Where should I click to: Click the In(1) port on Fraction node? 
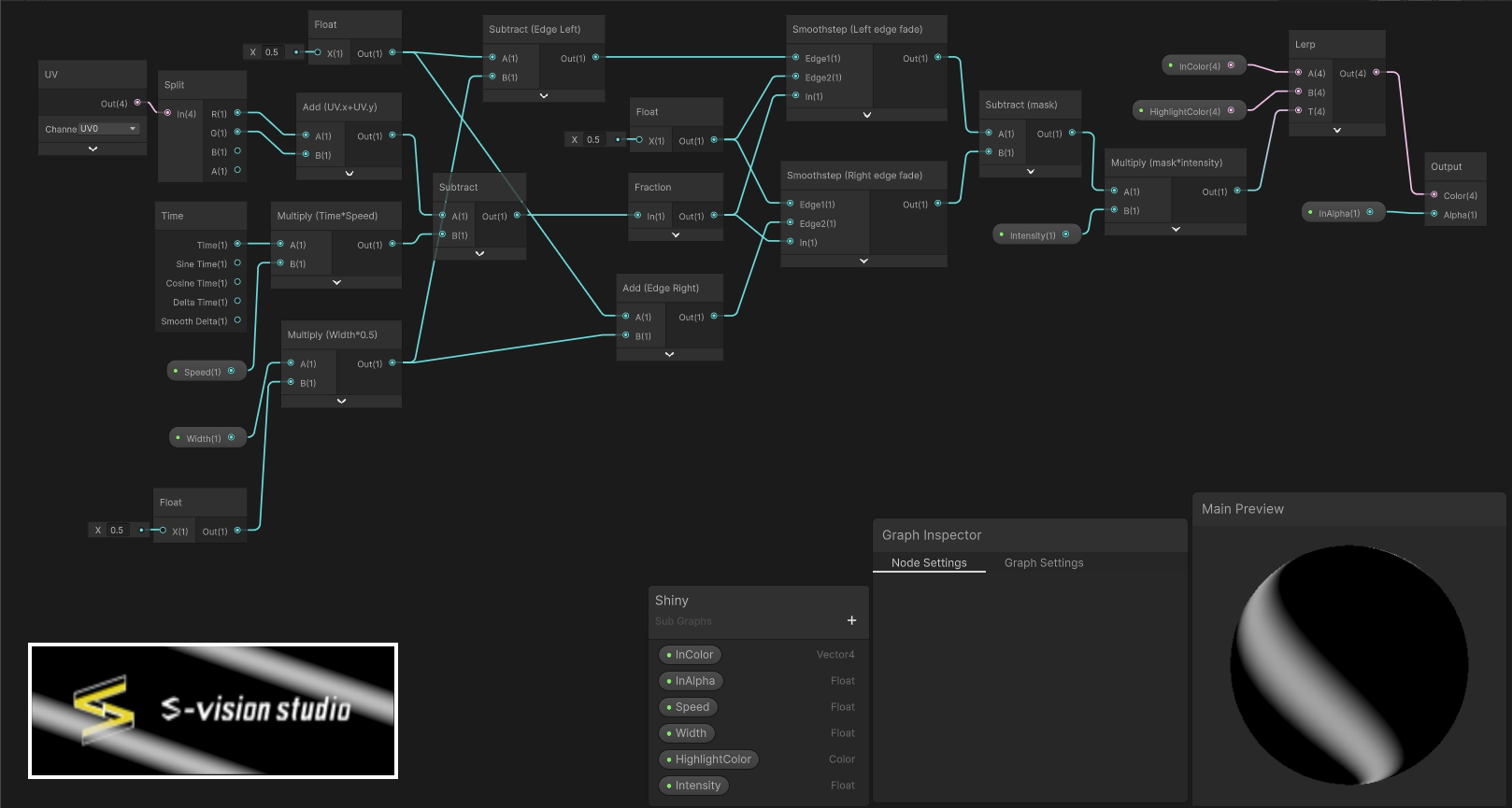637,216
